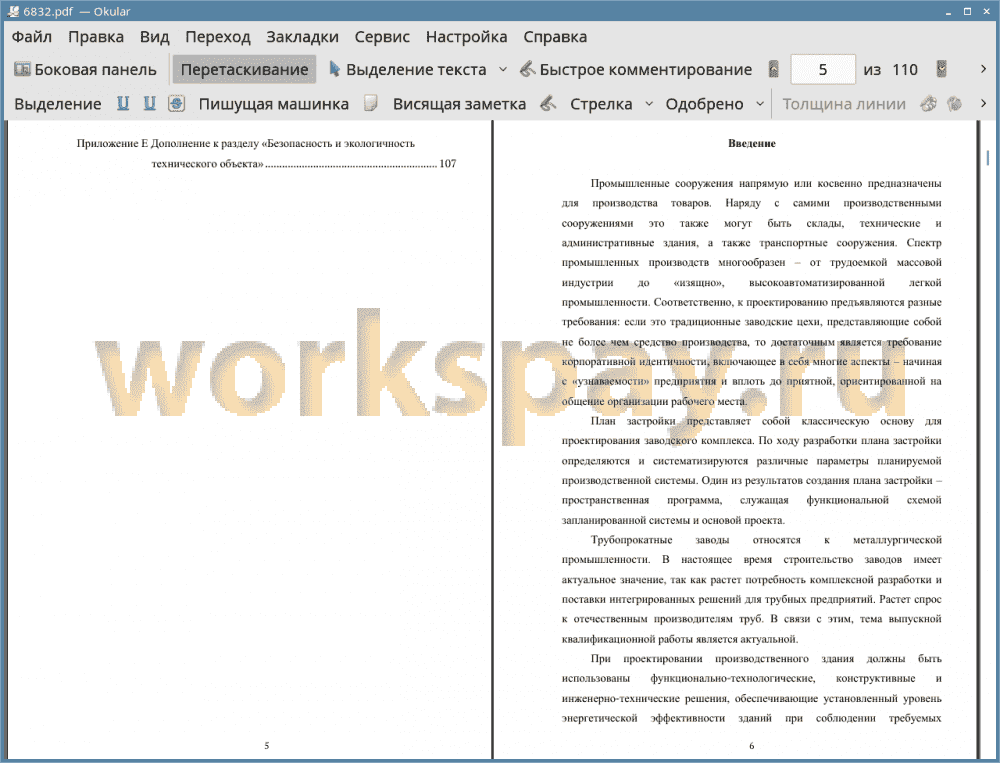Image resolution: width=1000 pixels, height=763 pixels.
Task: Select the underline icon right after Выделение
Action: coord(123,103)
